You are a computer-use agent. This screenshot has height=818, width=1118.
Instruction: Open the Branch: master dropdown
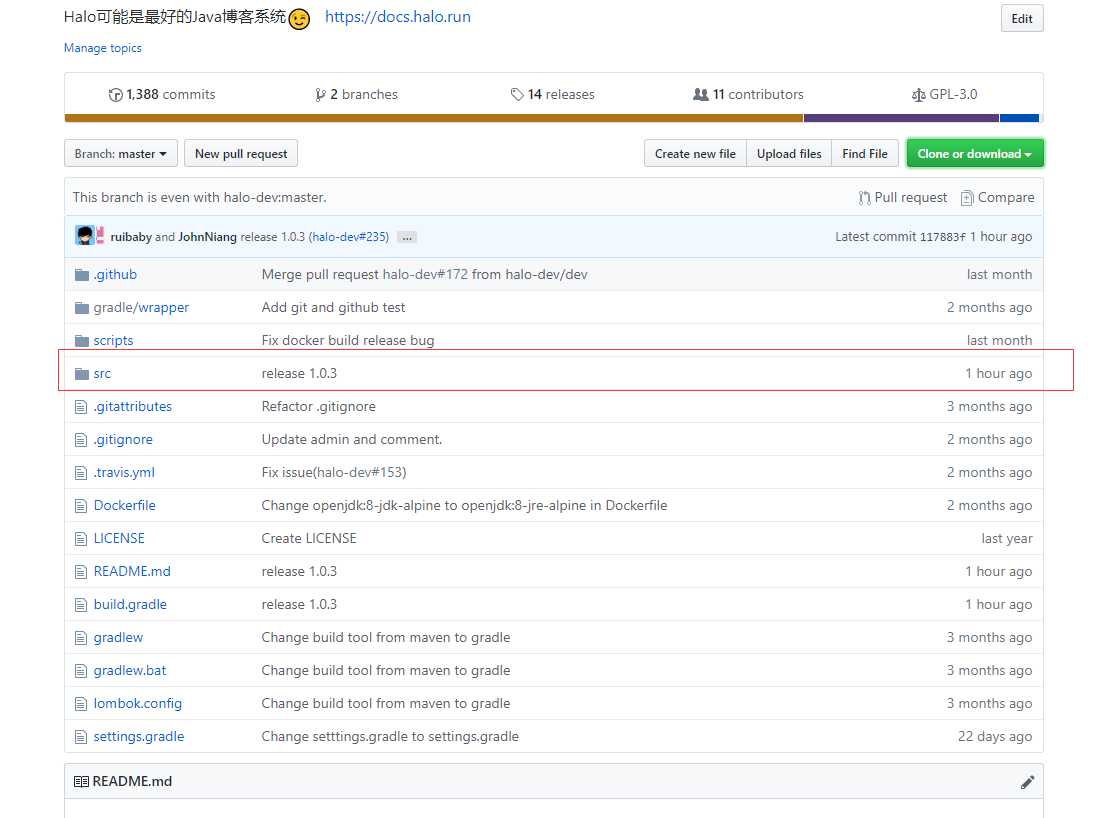[121, 153]
